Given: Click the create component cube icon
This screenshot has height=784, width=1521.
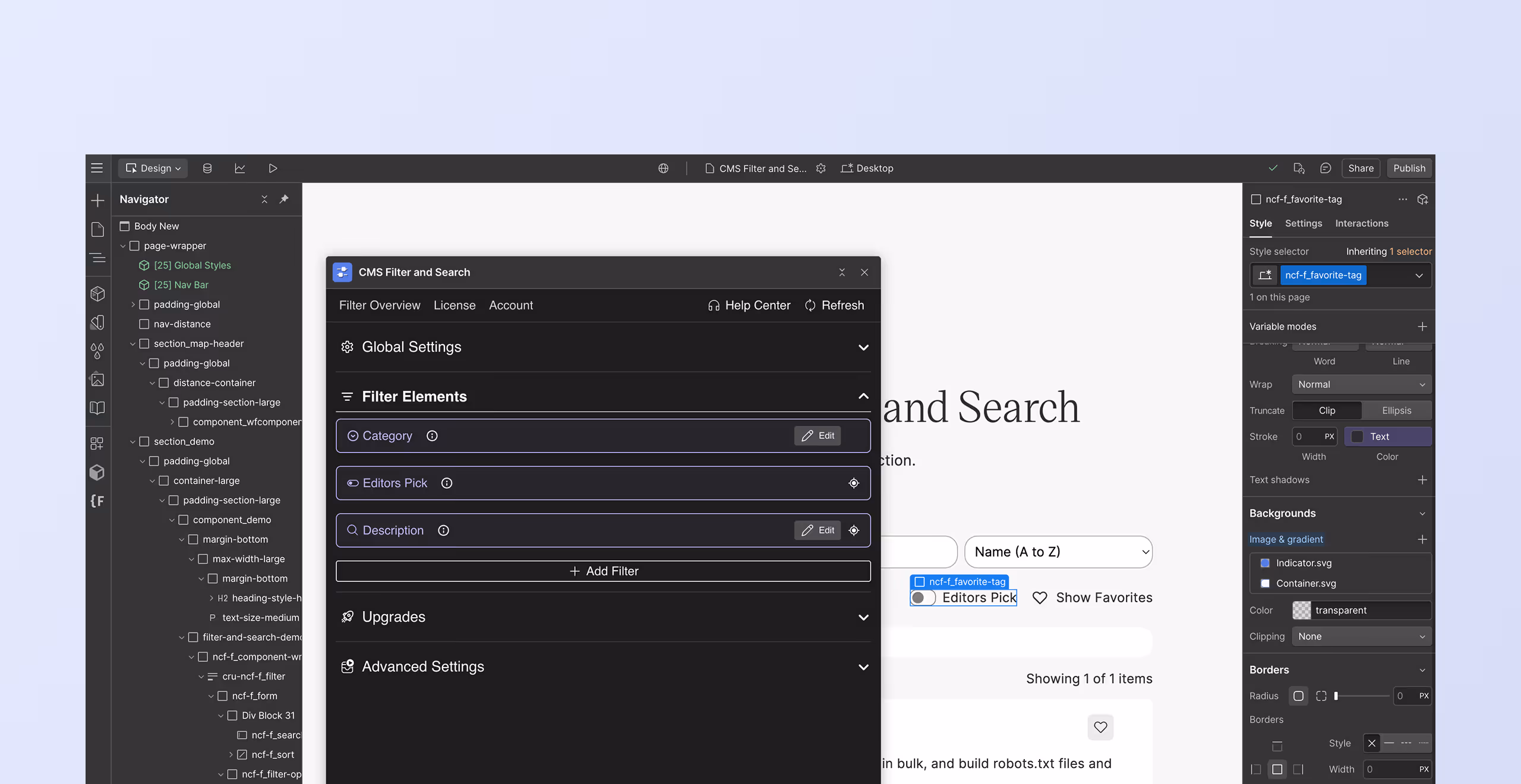Looking at the screenshot, I should tap(1422, 199).
